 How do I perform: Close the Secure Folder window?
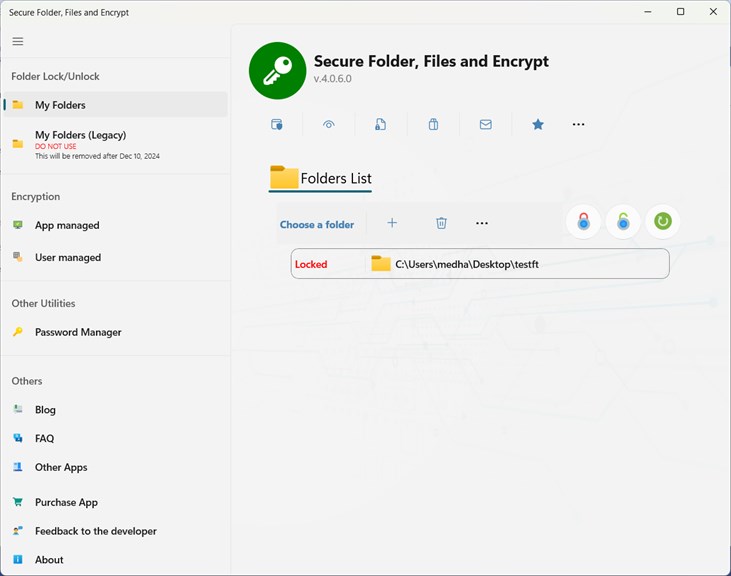coord(713,12)
